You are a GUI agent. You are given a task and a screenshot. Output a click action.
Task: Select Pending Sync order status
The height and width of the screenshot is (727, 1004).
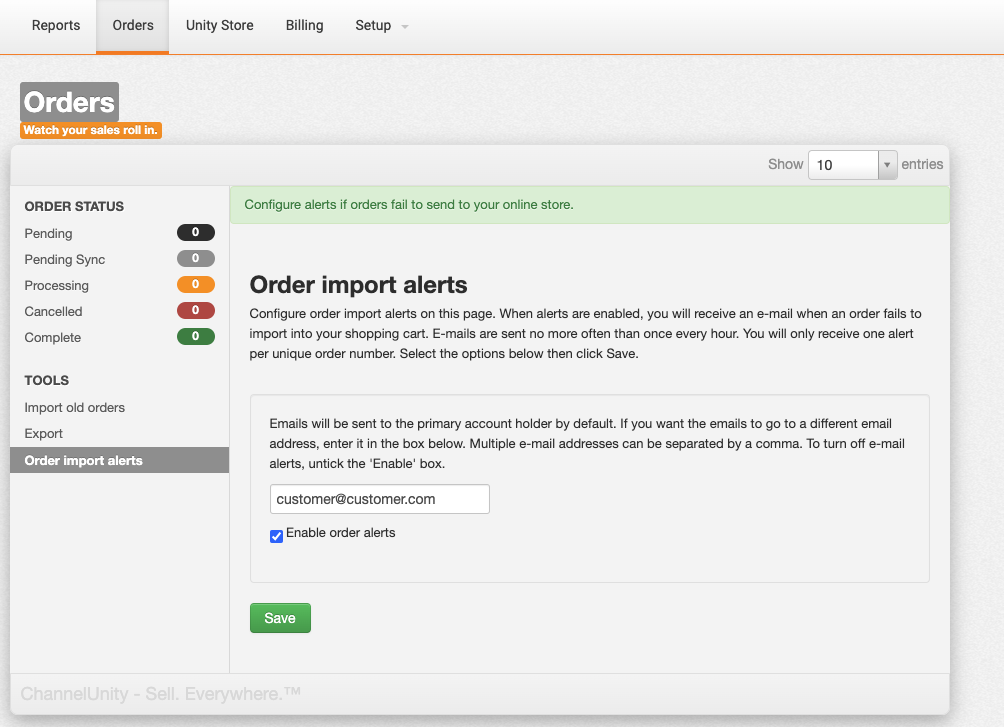point(64,259)
